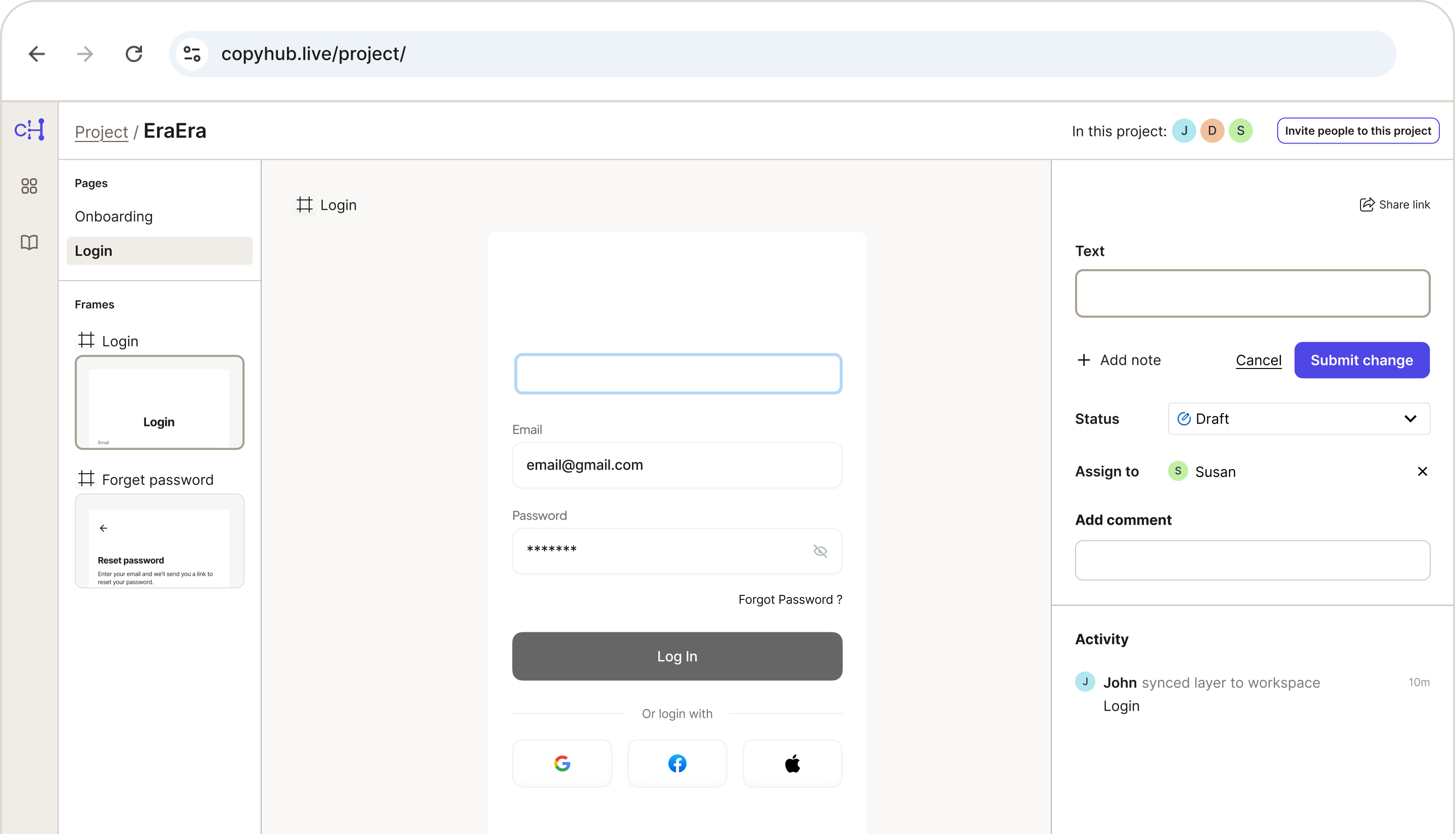
Task: Open site settings icon in address bar
Action: point(192,54)
